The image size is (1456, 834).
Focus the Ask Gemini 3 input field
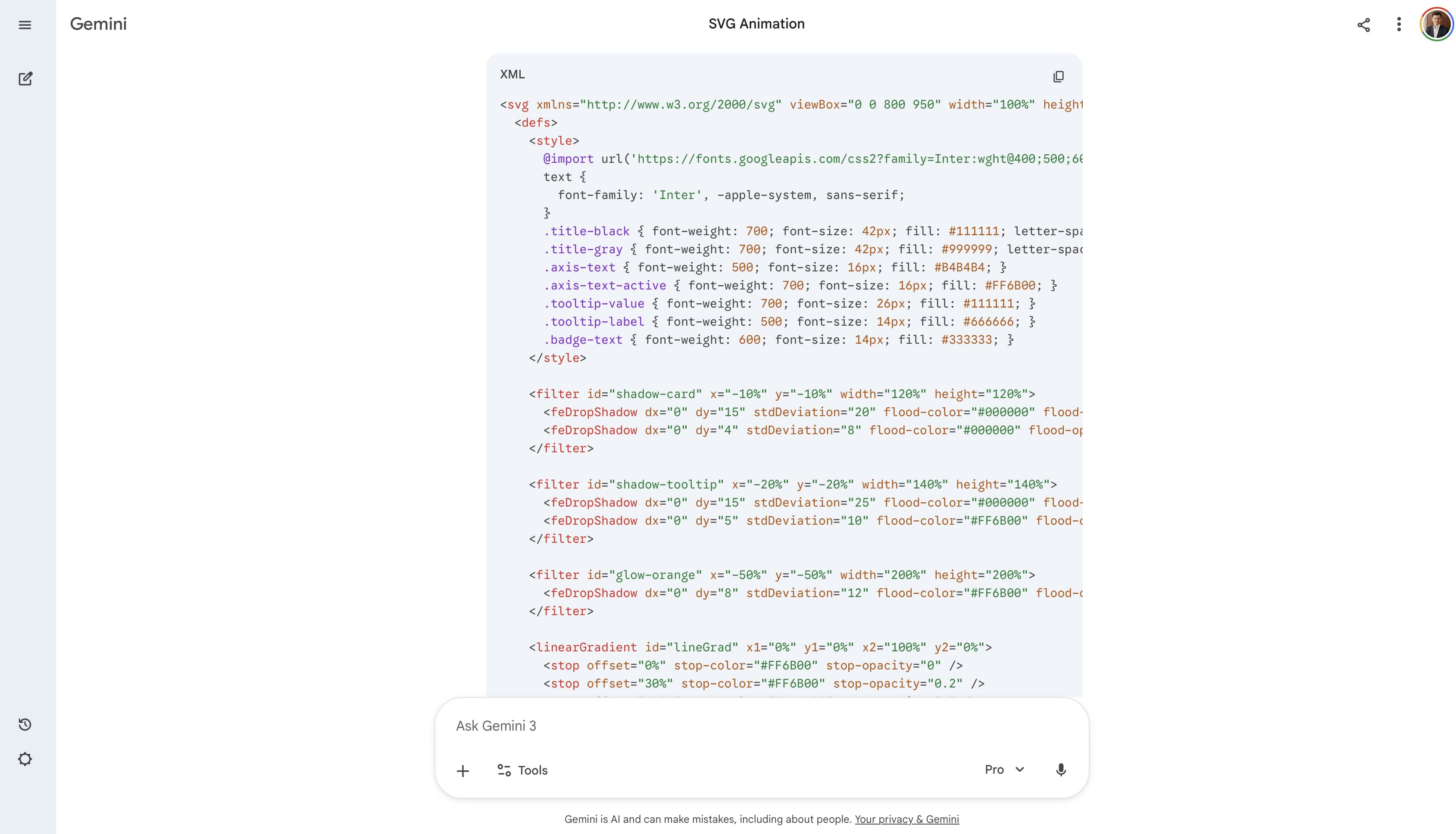point(687,726)
